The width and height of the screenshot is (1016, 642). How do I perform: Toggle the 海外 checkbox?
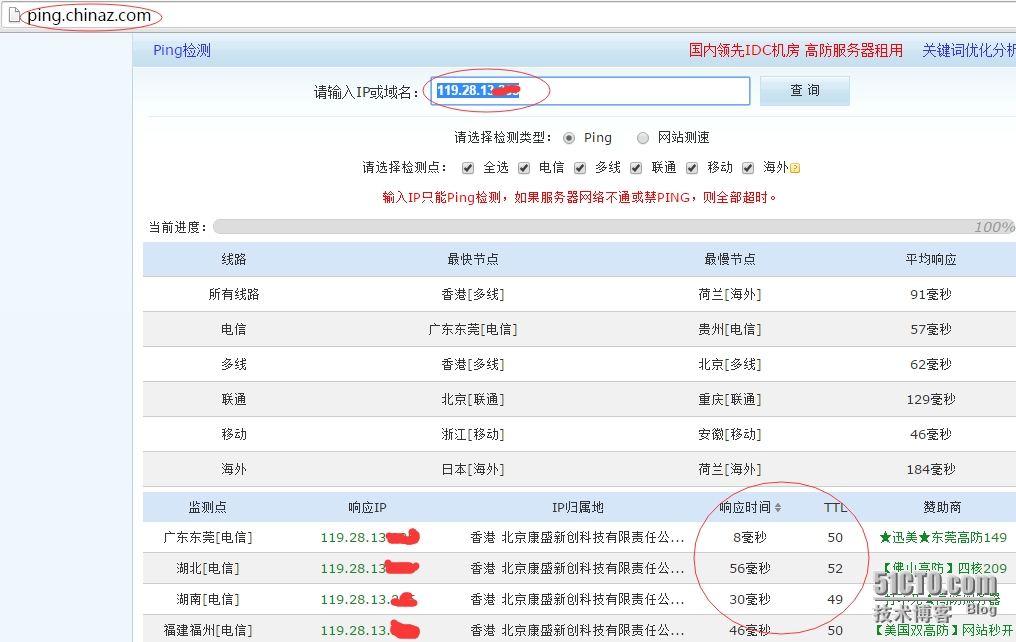748,168
